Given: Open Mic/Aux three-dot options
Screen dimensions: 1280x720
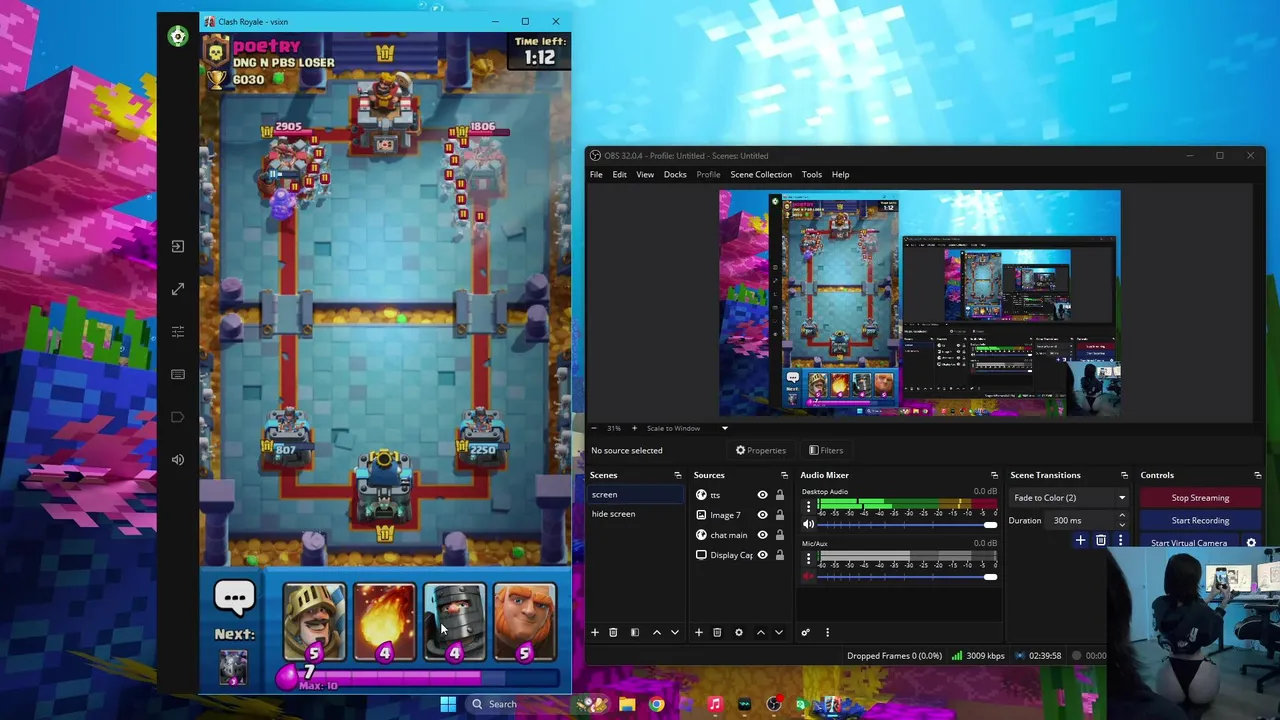Looking at the screenshot, I should (x=809, y=558).
